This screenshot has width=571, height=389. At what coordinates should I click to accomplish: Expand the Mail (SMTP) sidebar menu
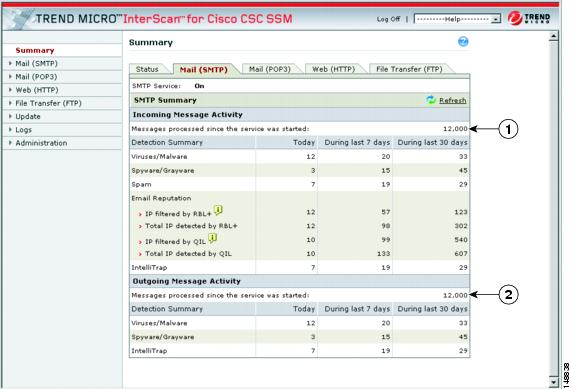[36, 63]
